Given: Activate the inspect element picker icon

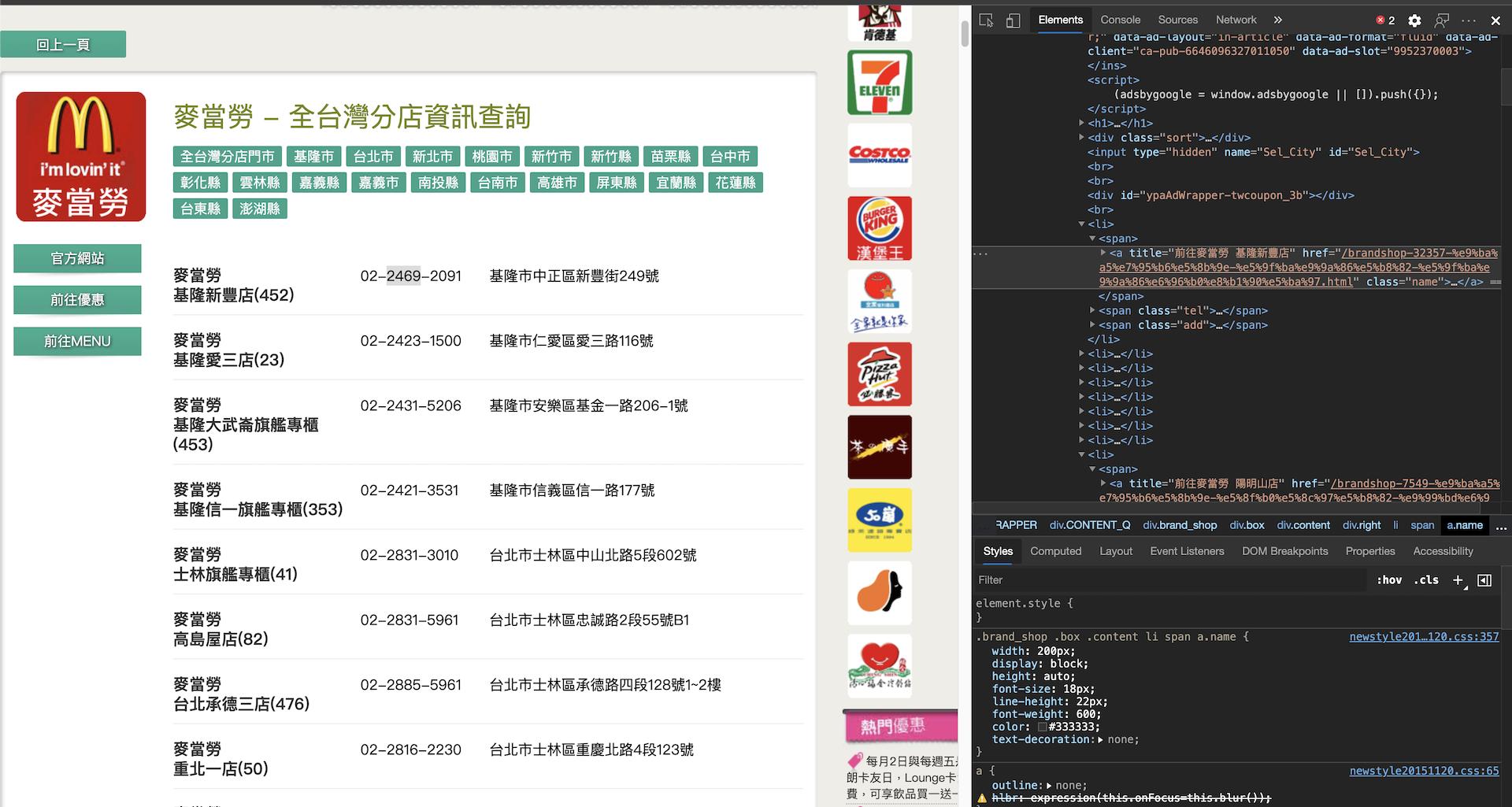Looking at the screenshot, I should [986, 20].
